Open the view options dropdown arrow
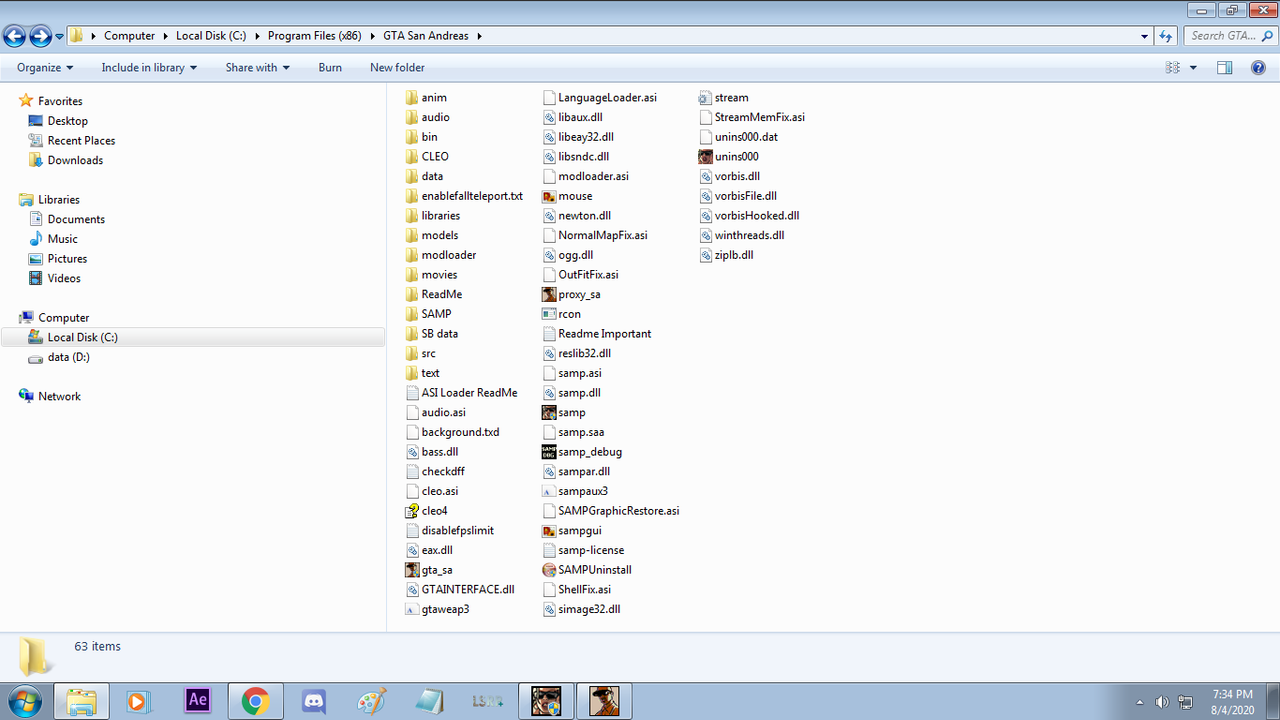The width and height of the screenshot is (1280, 720). [1193, 67]
